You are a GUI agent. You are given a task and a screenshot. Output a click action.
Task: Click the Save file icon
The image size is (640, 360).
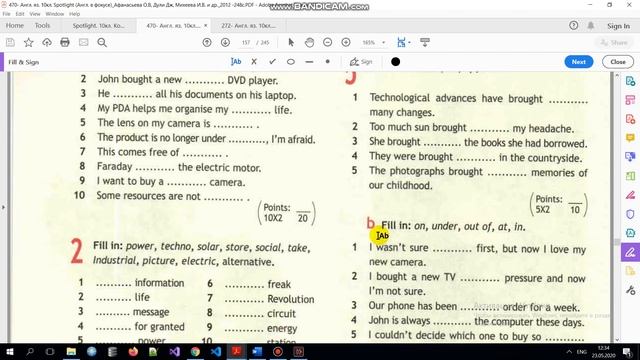[x=10, y=42]
